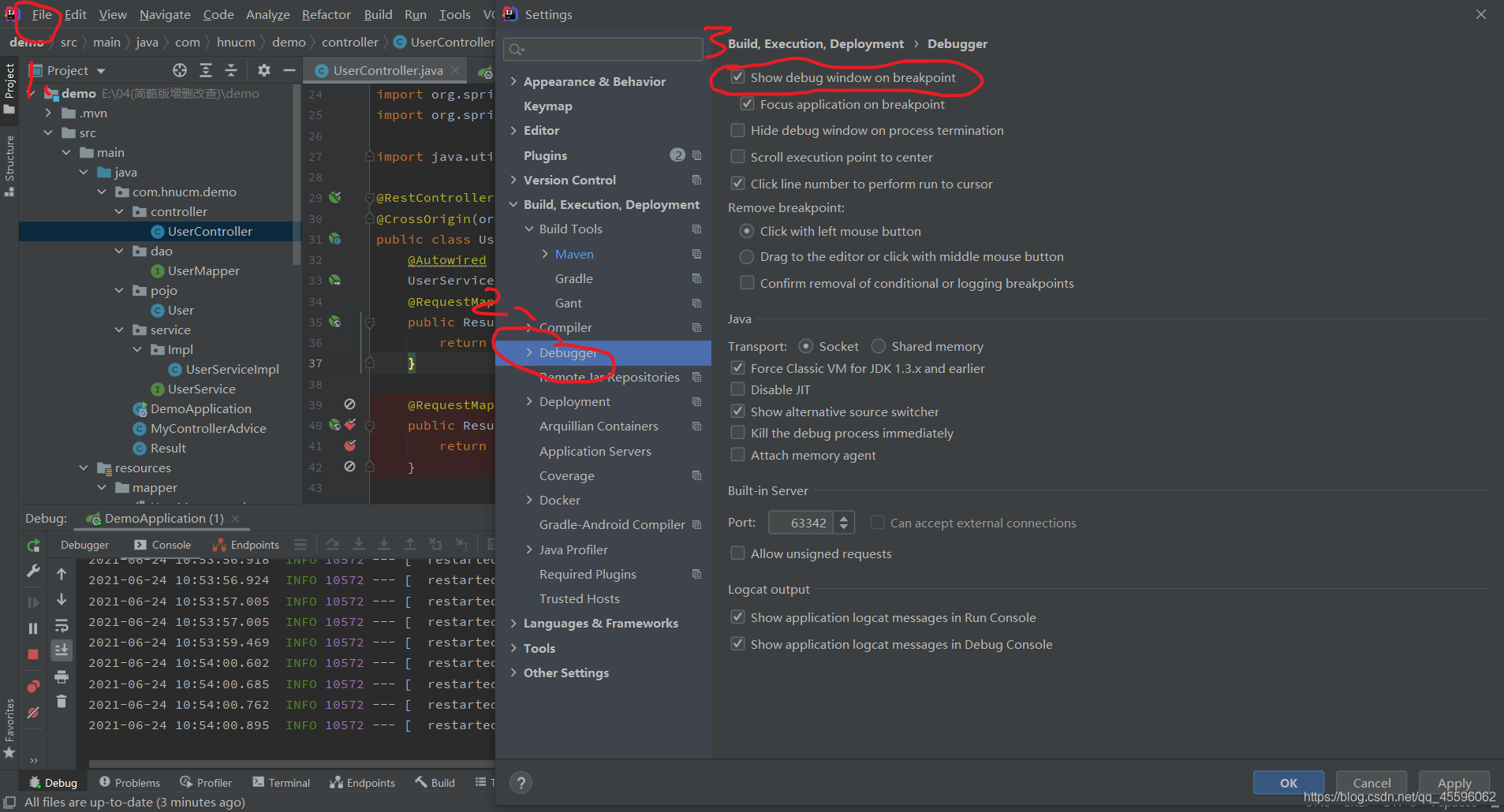This screenshot has width=1504, height=812.
Task: Open View Breakpoints double red dots icon
Action: 33,687
